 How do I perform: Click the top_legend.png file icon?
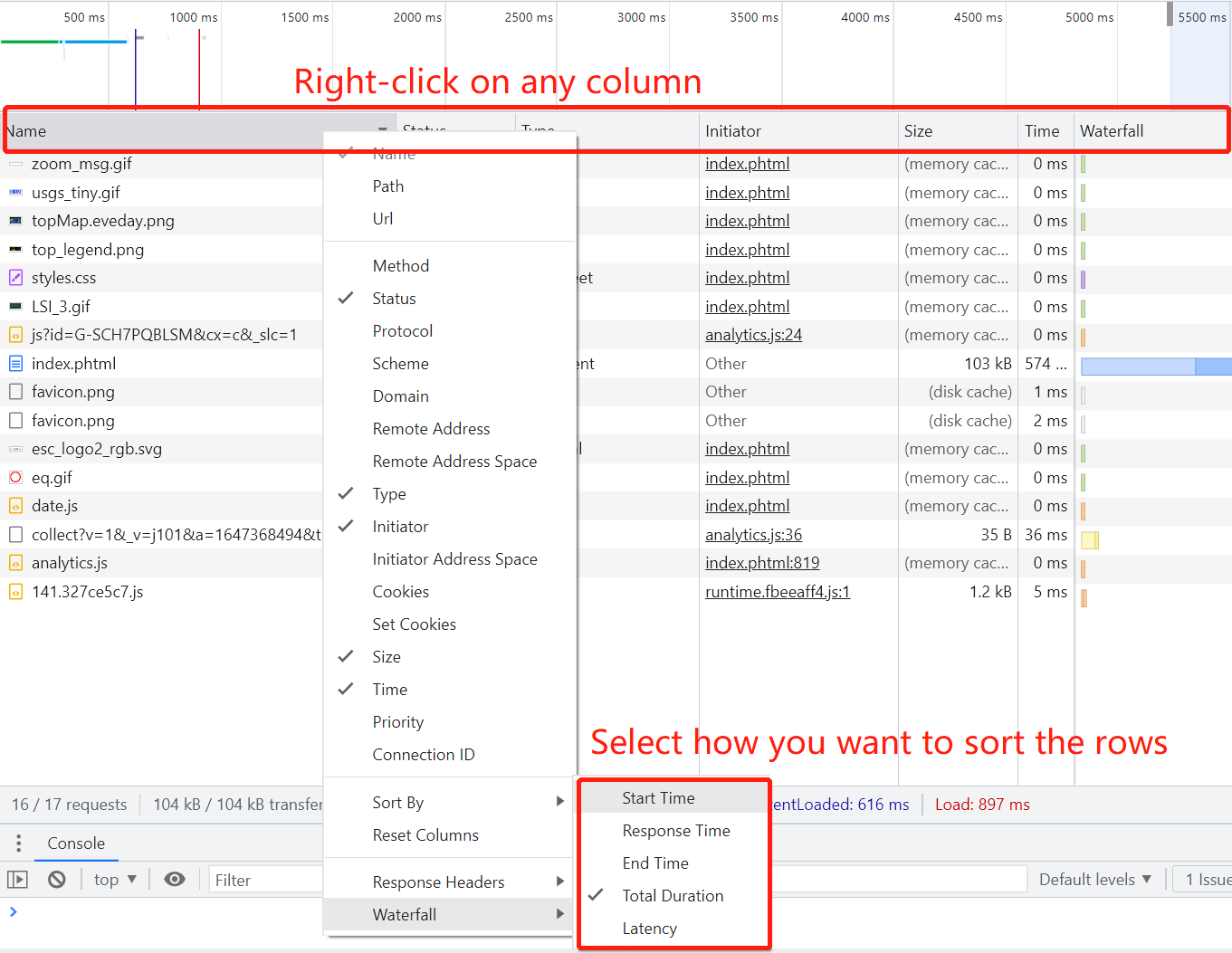(x=15, y=250)
